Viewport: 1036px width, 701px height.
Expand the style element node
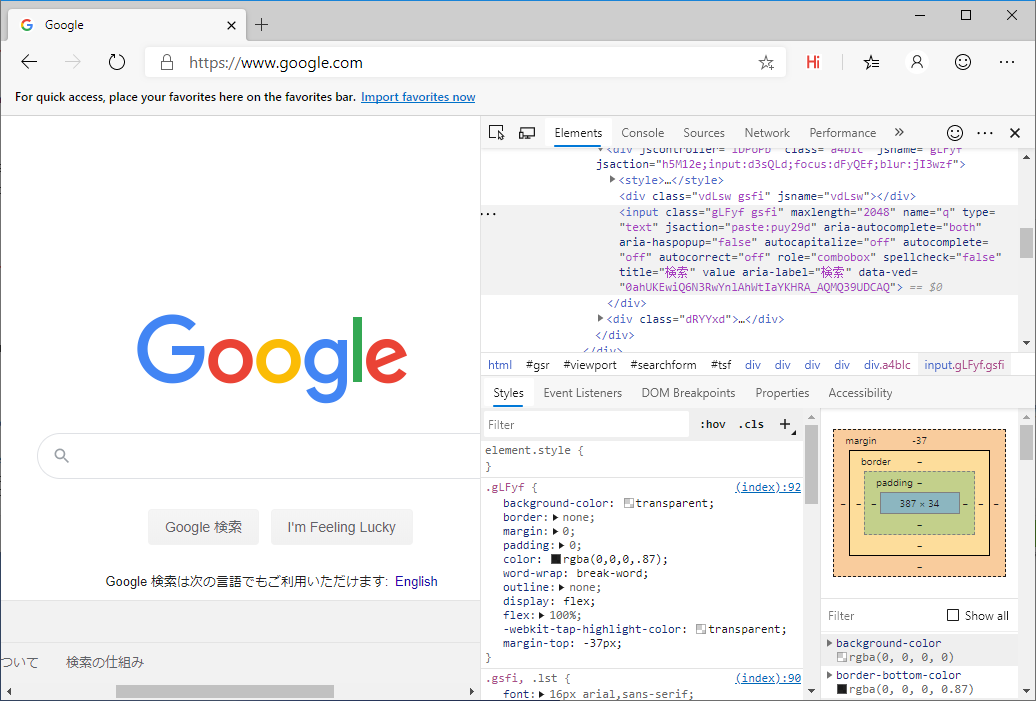[x=612, y=180]
